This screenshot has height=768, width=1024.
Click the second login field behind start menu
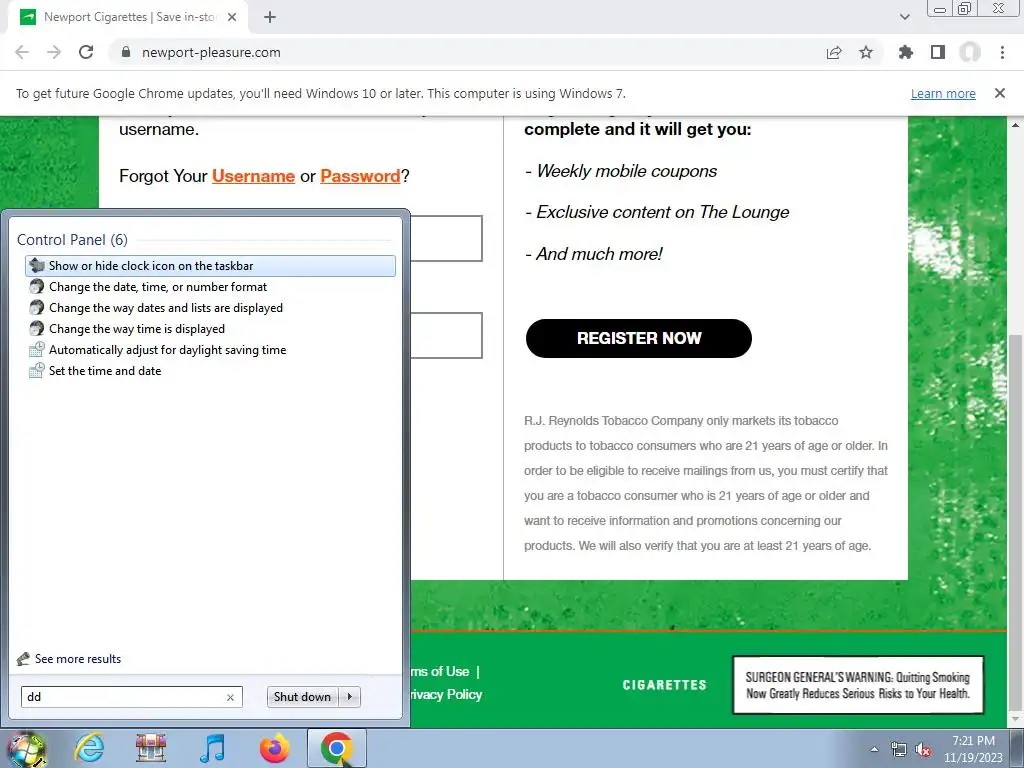click(x=446, y=335)
